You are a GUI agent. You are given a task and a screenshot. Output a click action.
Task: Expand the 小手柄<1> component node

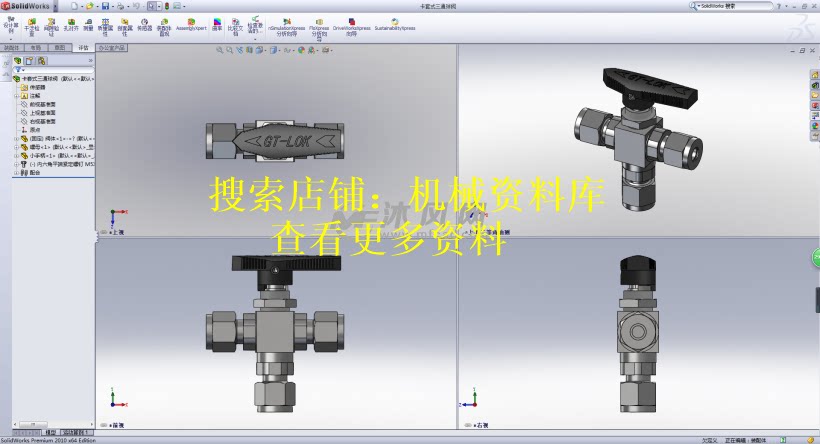tap(17, 155)
